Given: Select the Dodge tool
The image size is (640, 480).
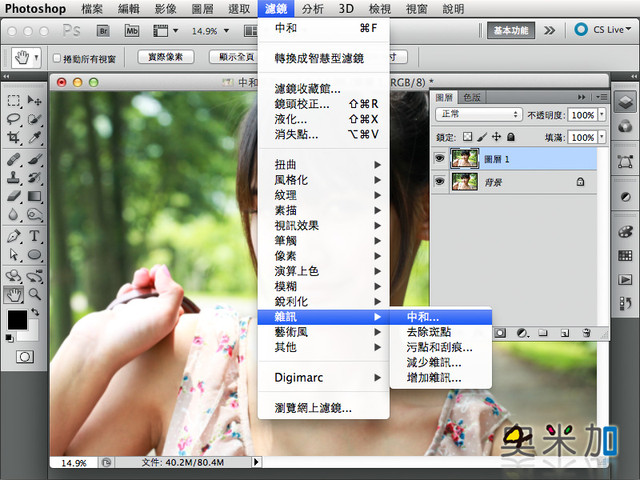Looking at the screenshot, I should click(x=34, y=214).
